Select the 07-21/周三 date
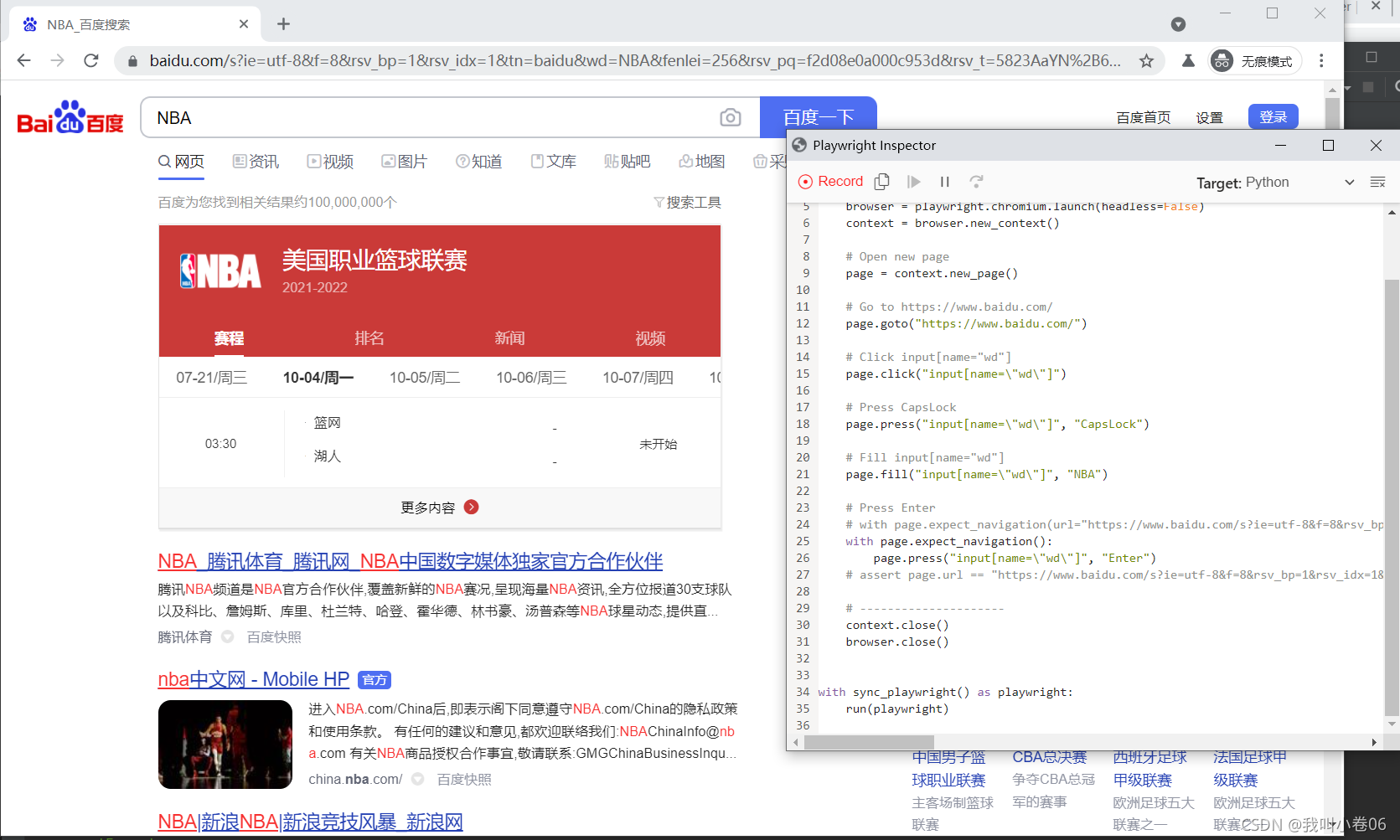Screen dimensions: 1400x840 [x=211, y=378]
